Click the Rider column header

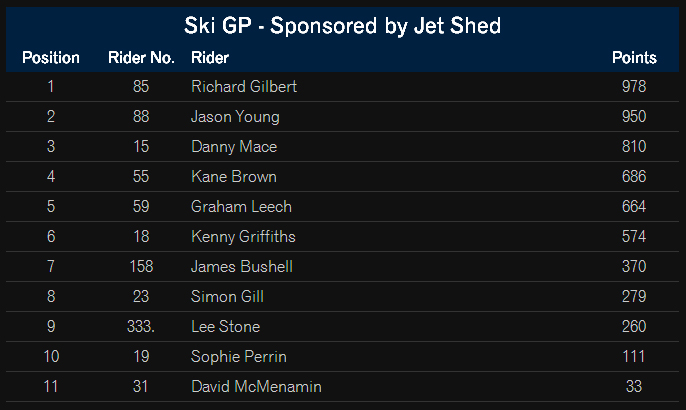pos(210,58)
